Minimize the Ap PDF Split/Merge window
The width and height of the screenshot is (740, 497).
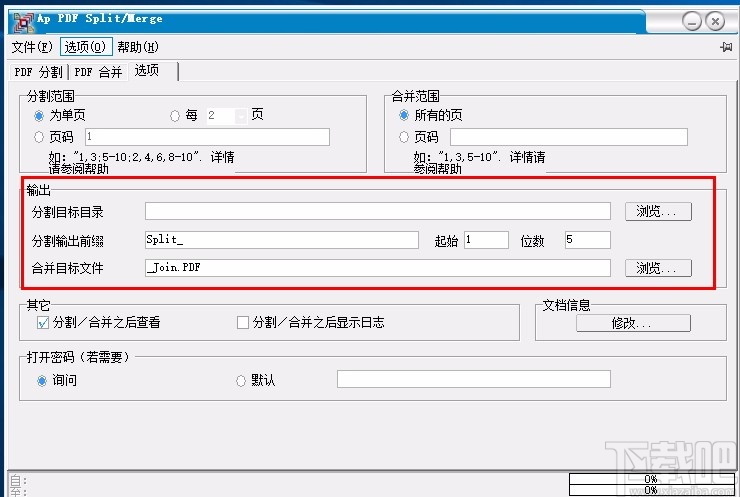[x=691, y=21]
